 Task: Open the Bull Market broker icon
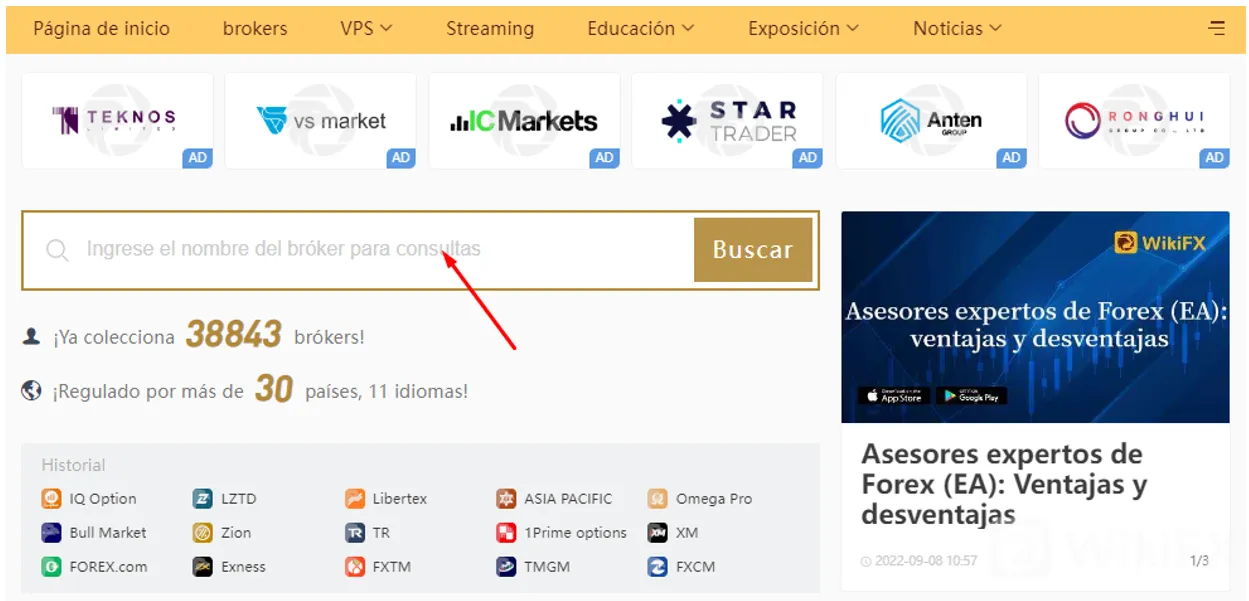(x=51, y=532)
